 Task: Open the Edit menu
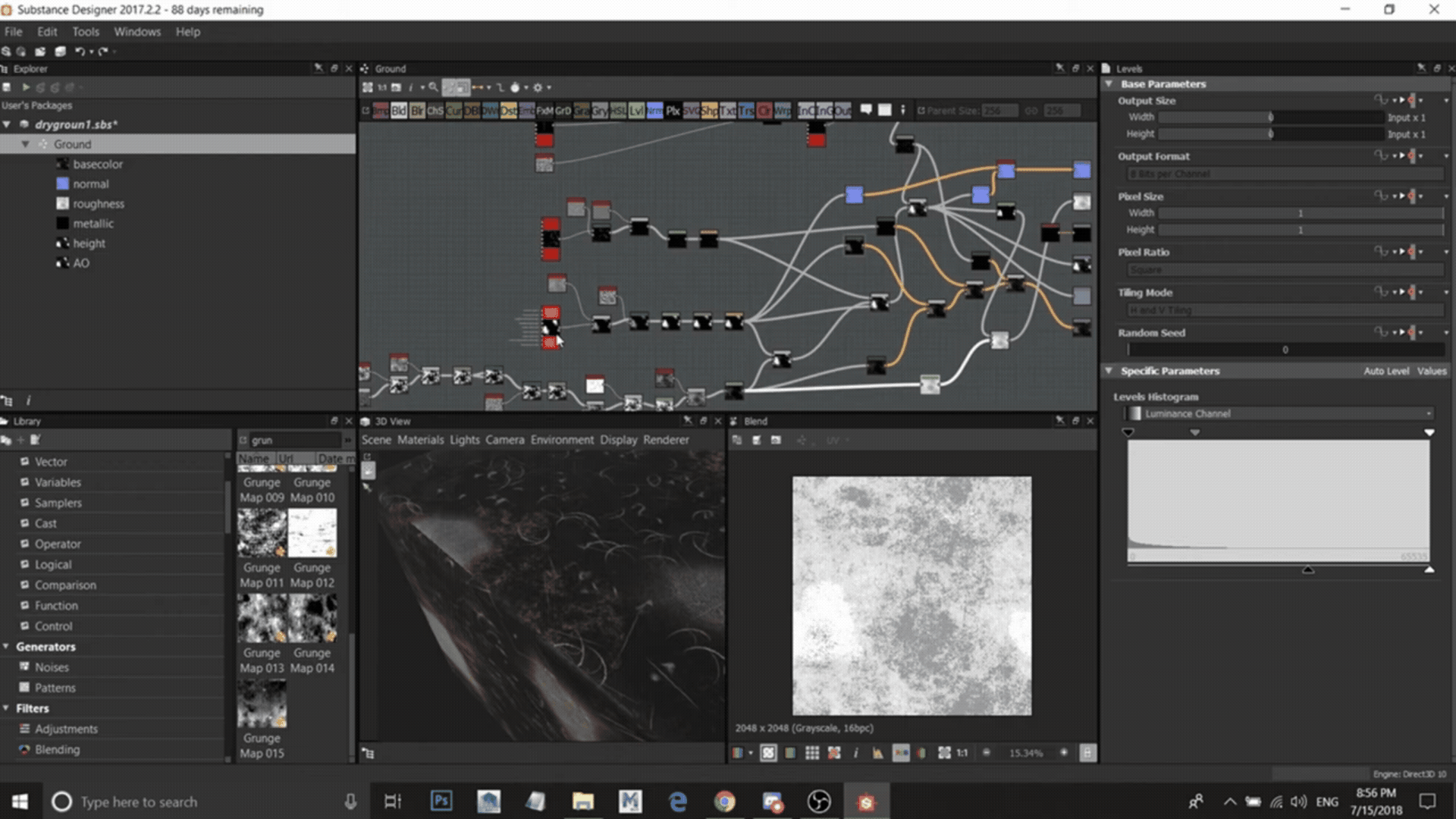[x=47, y=32]
